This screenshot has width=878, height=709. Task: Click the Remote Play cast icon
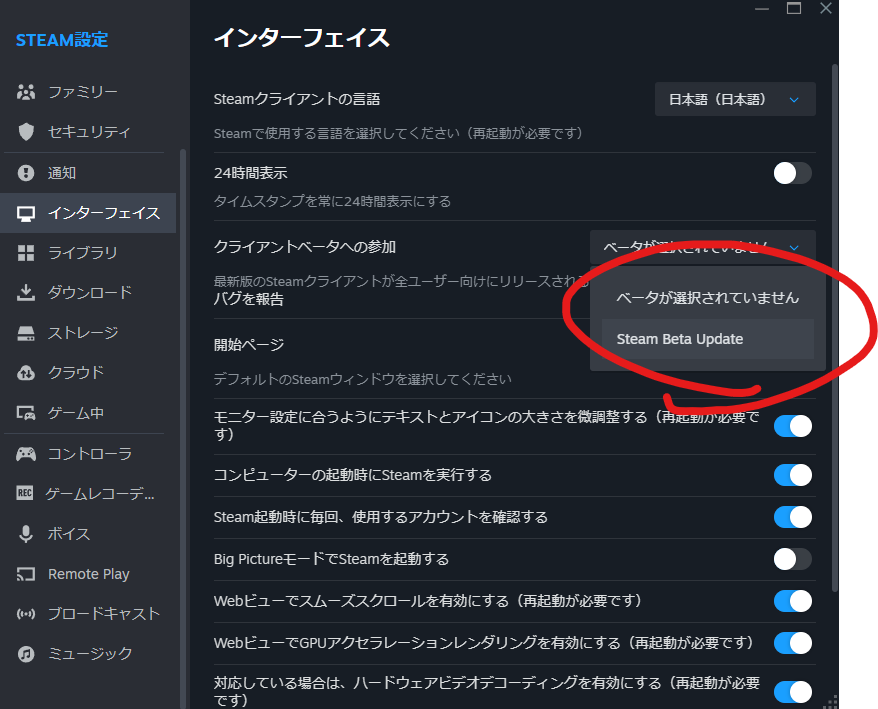point(26,574)
